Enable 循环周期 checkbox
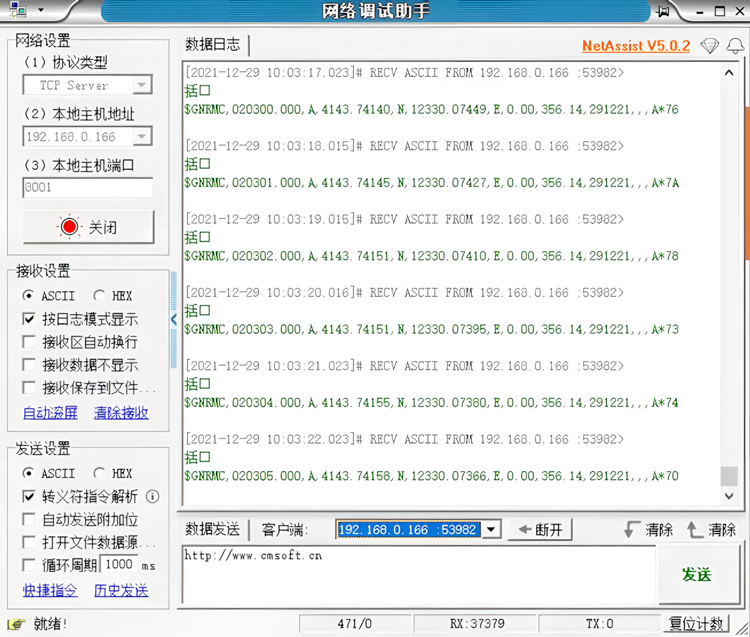The height and width of the screenshot is (637, 750). [29, 565]
